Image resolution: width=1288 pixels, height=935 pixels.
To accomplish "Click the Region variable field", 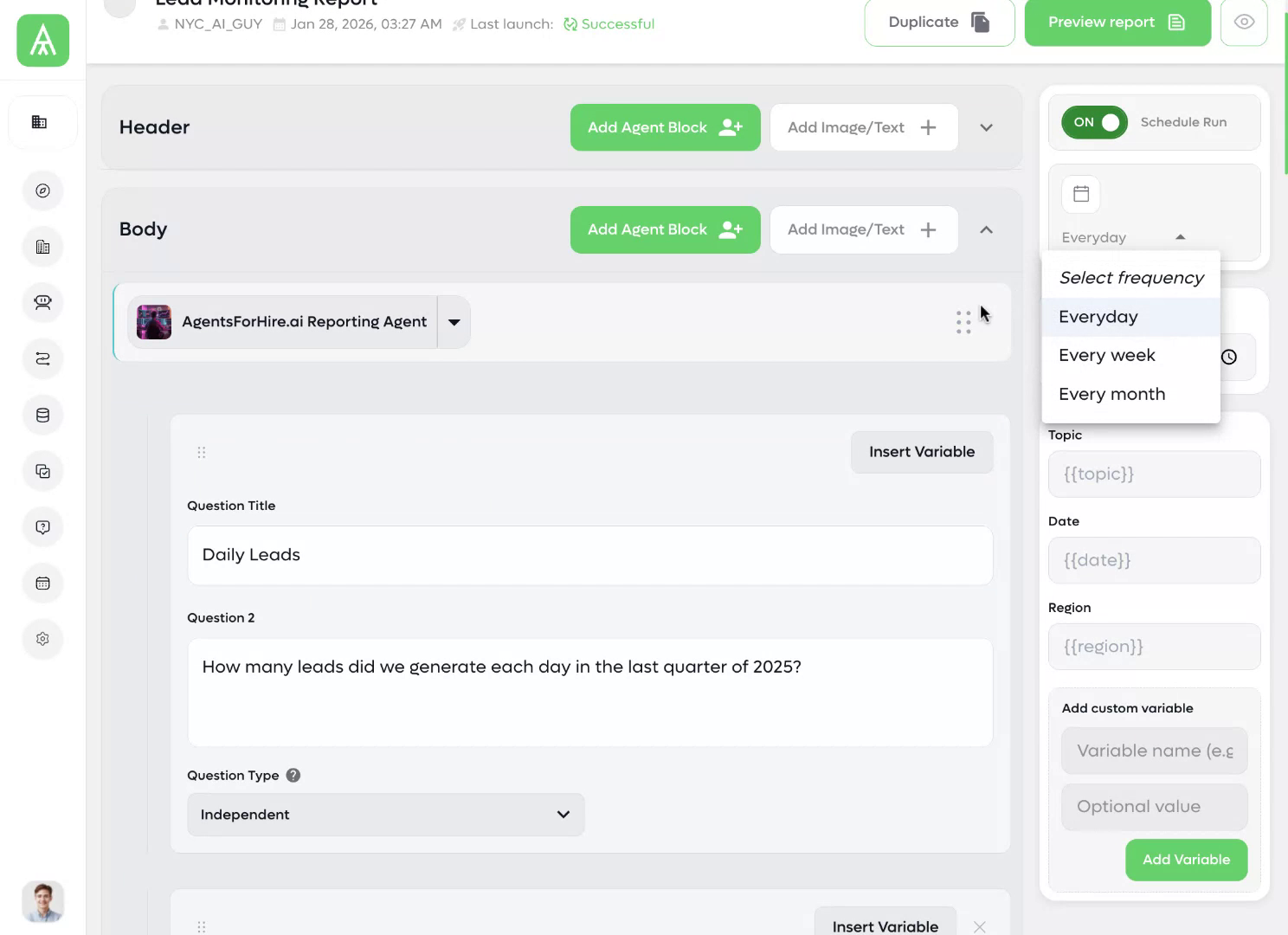I will point(1154,647).
